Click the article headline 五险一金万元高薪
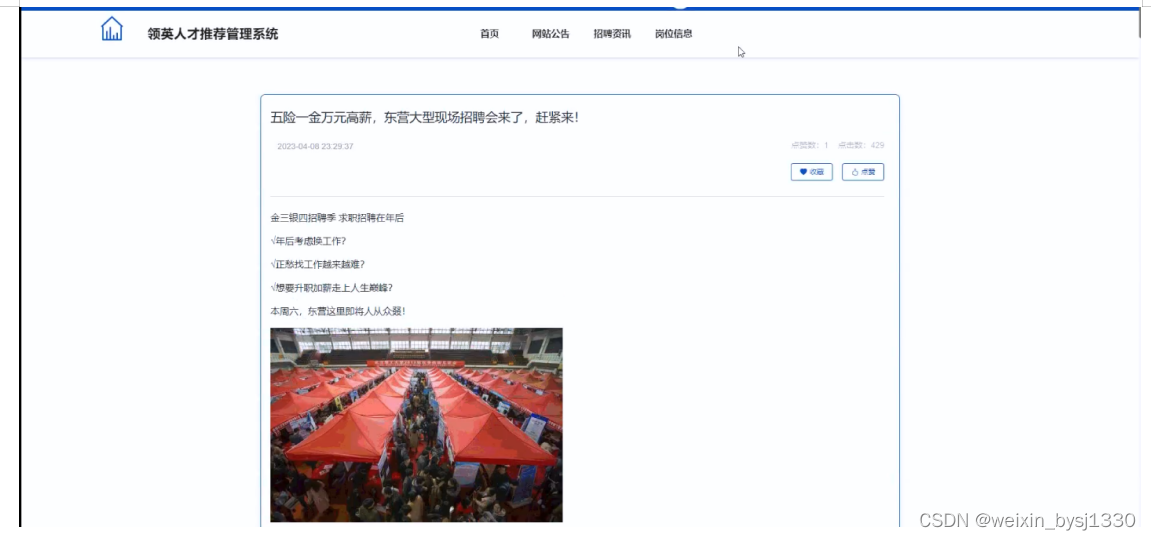 [x=424, y=117]
